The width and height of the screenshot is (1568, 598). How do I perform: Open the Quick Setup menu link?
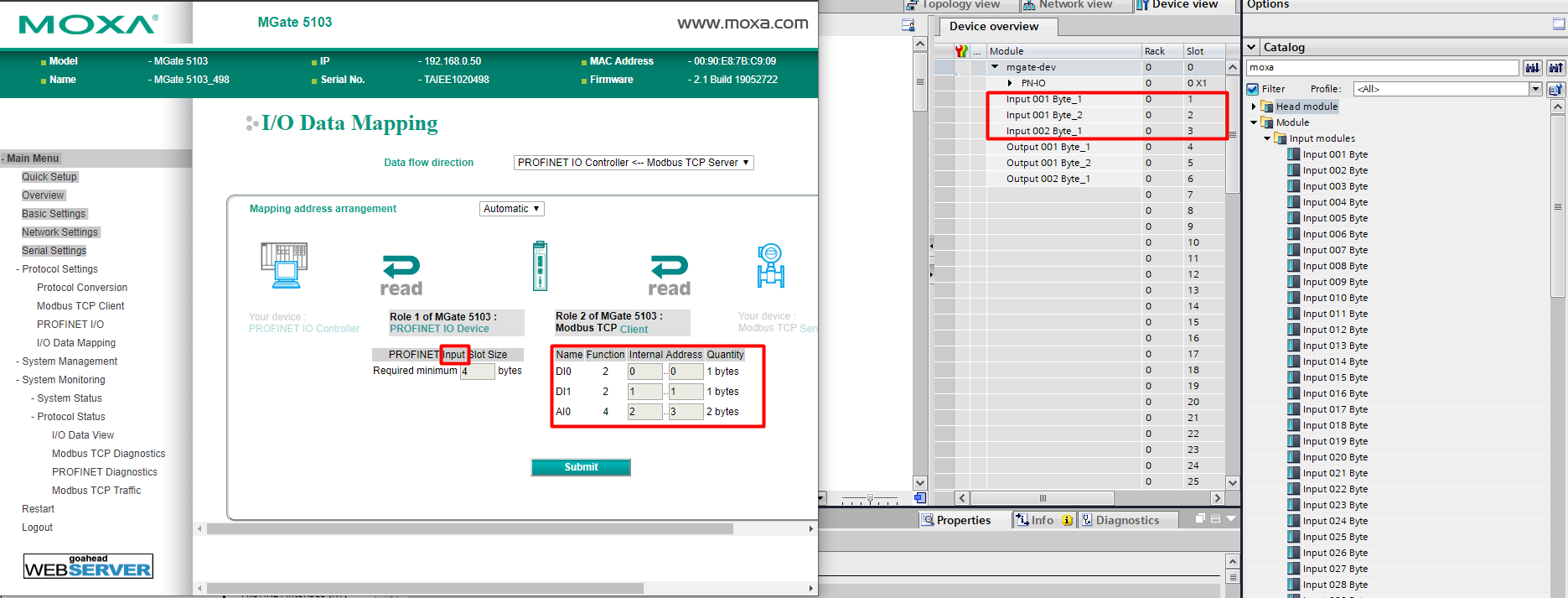click(49, 177)
